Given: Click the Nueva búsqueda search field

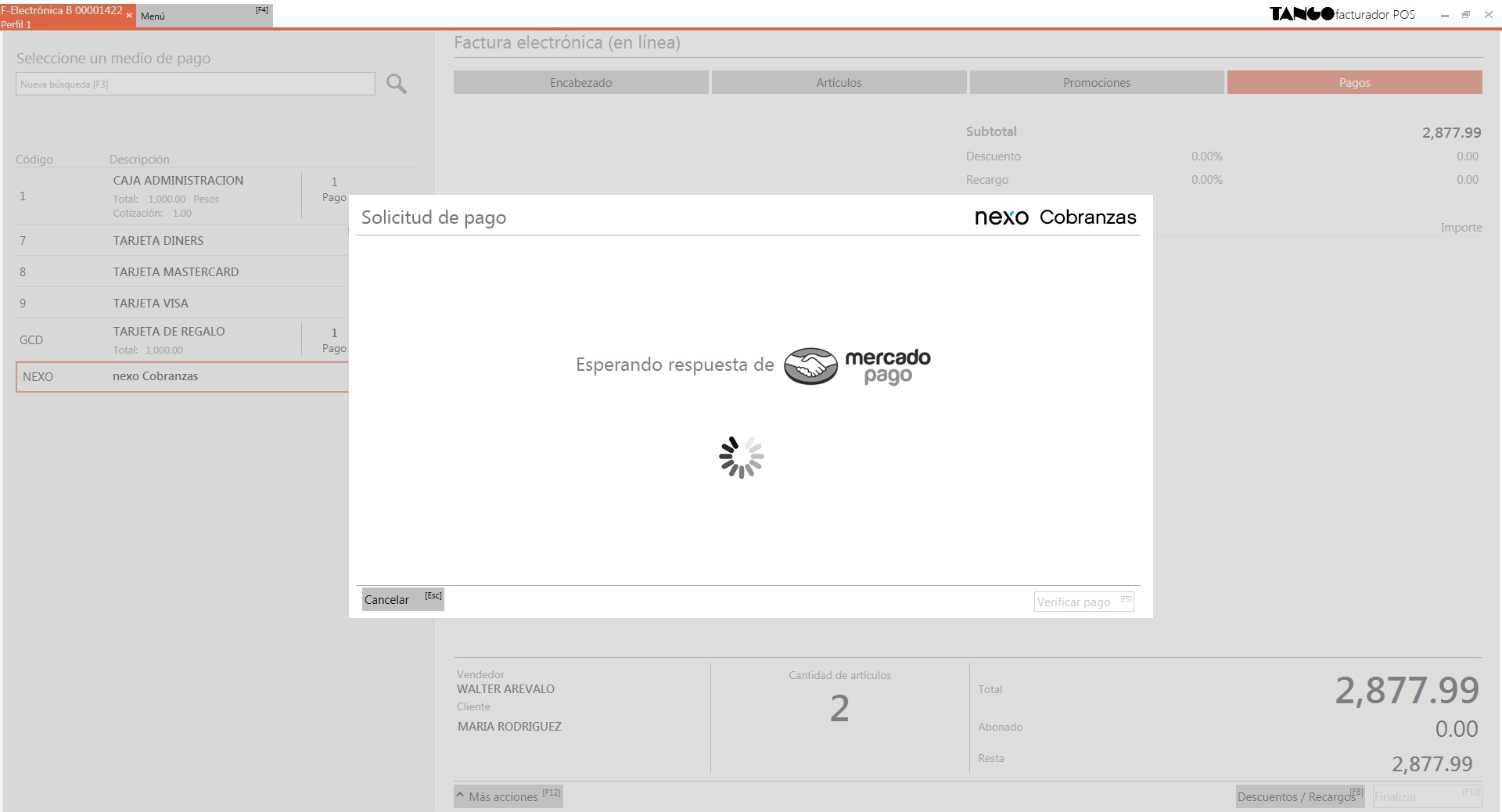Looking at the screenshot, I should pos(195,84).
